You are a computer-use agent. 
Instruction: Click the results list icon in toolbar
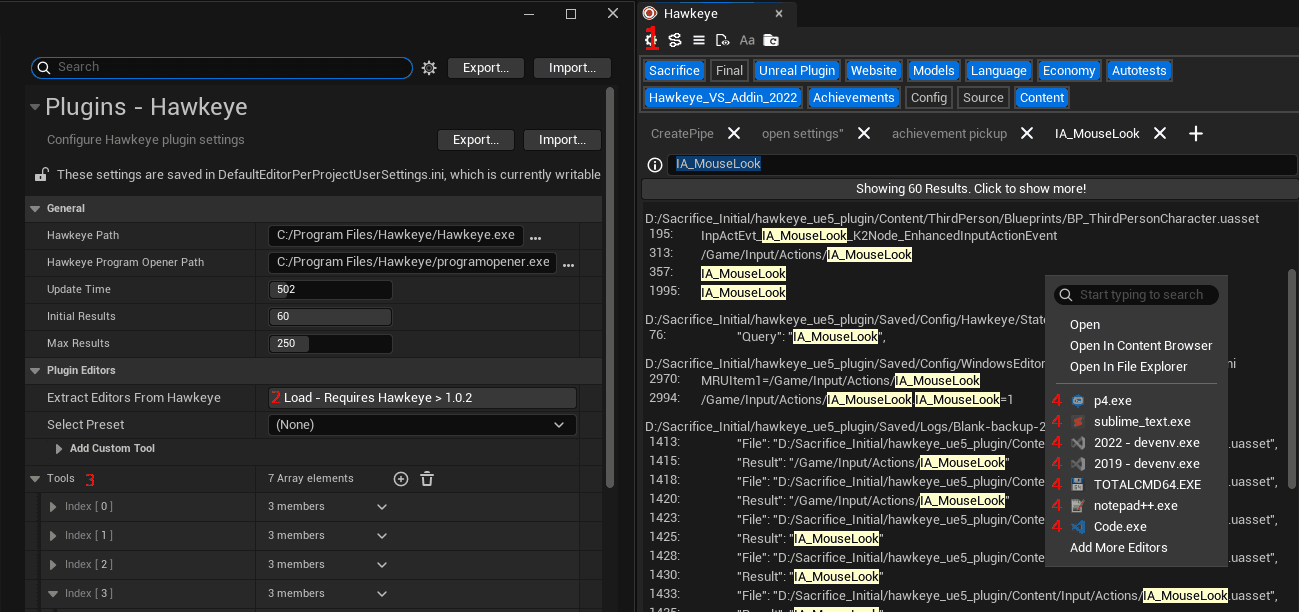click(698, 40)
